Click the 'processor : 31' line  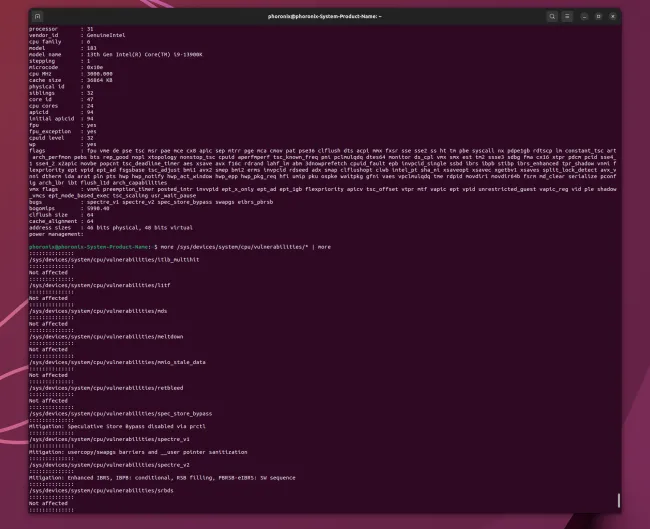click(x=61, y=29)
